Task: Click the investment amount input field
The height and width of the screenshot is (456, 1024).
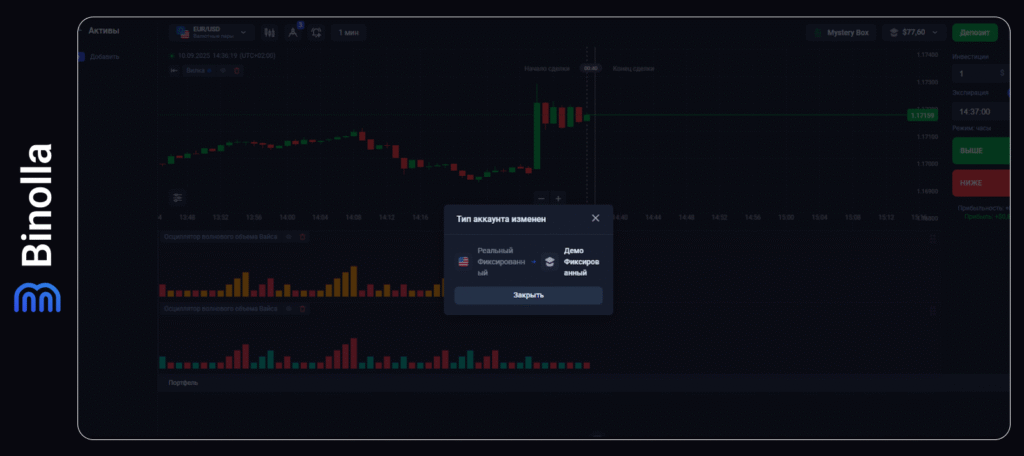Action: pyautogui.click(x=978, y=74)
